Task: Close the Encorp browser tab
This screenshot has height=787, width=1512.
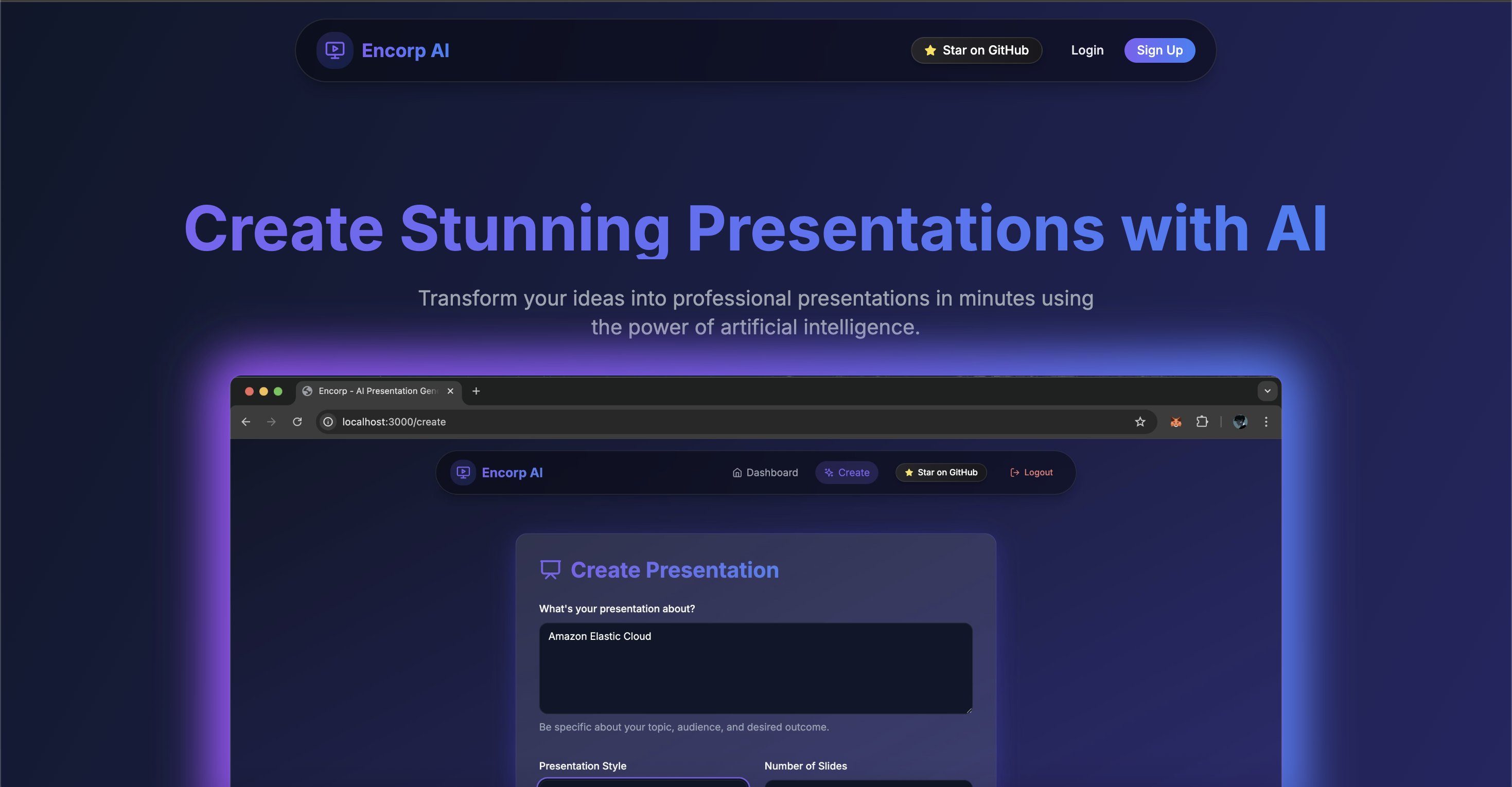Action: click(x=450, y=391)
